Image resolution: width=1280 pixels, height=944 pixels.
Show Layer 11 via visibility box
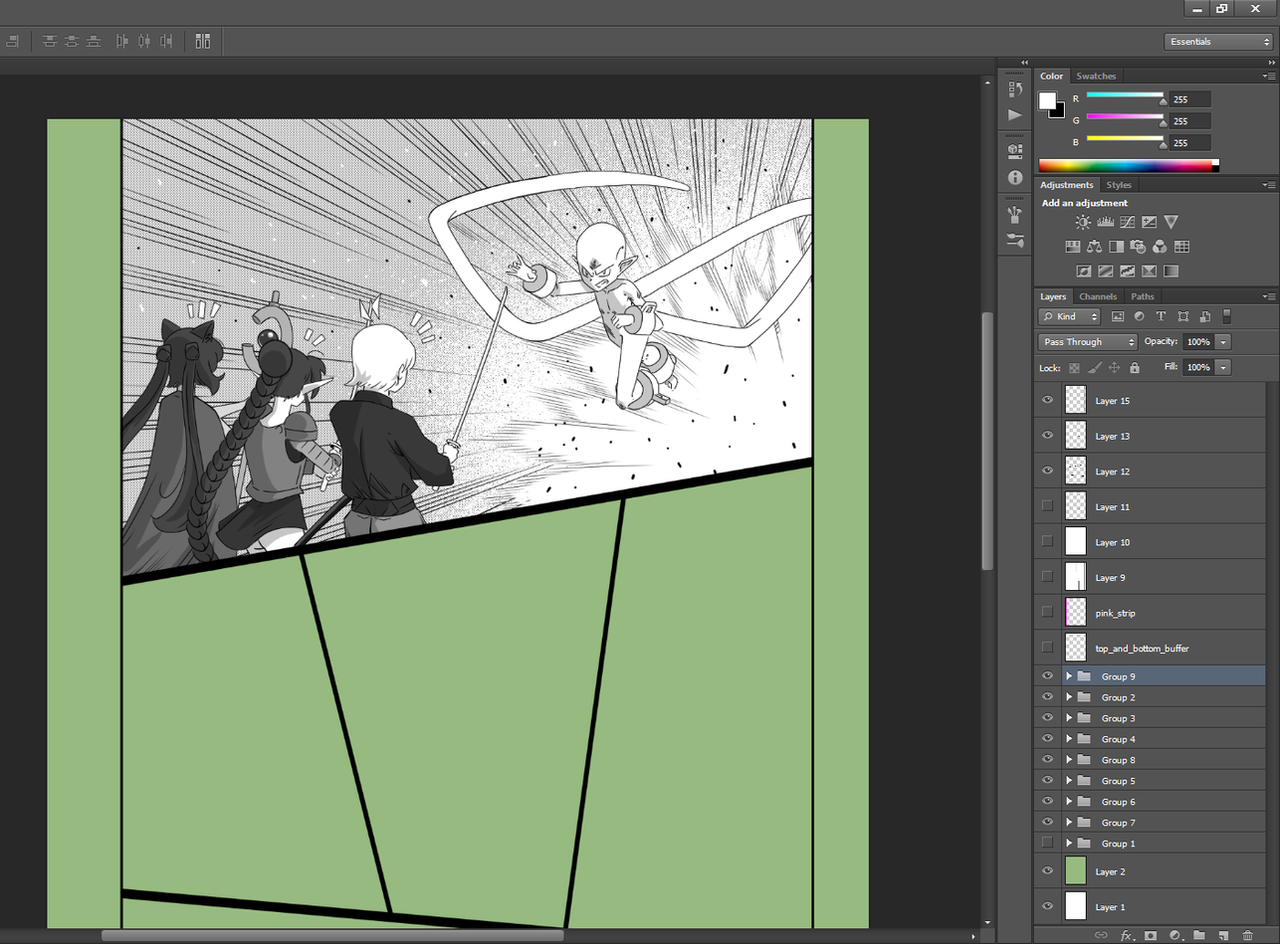click(x=1047, y=506)
